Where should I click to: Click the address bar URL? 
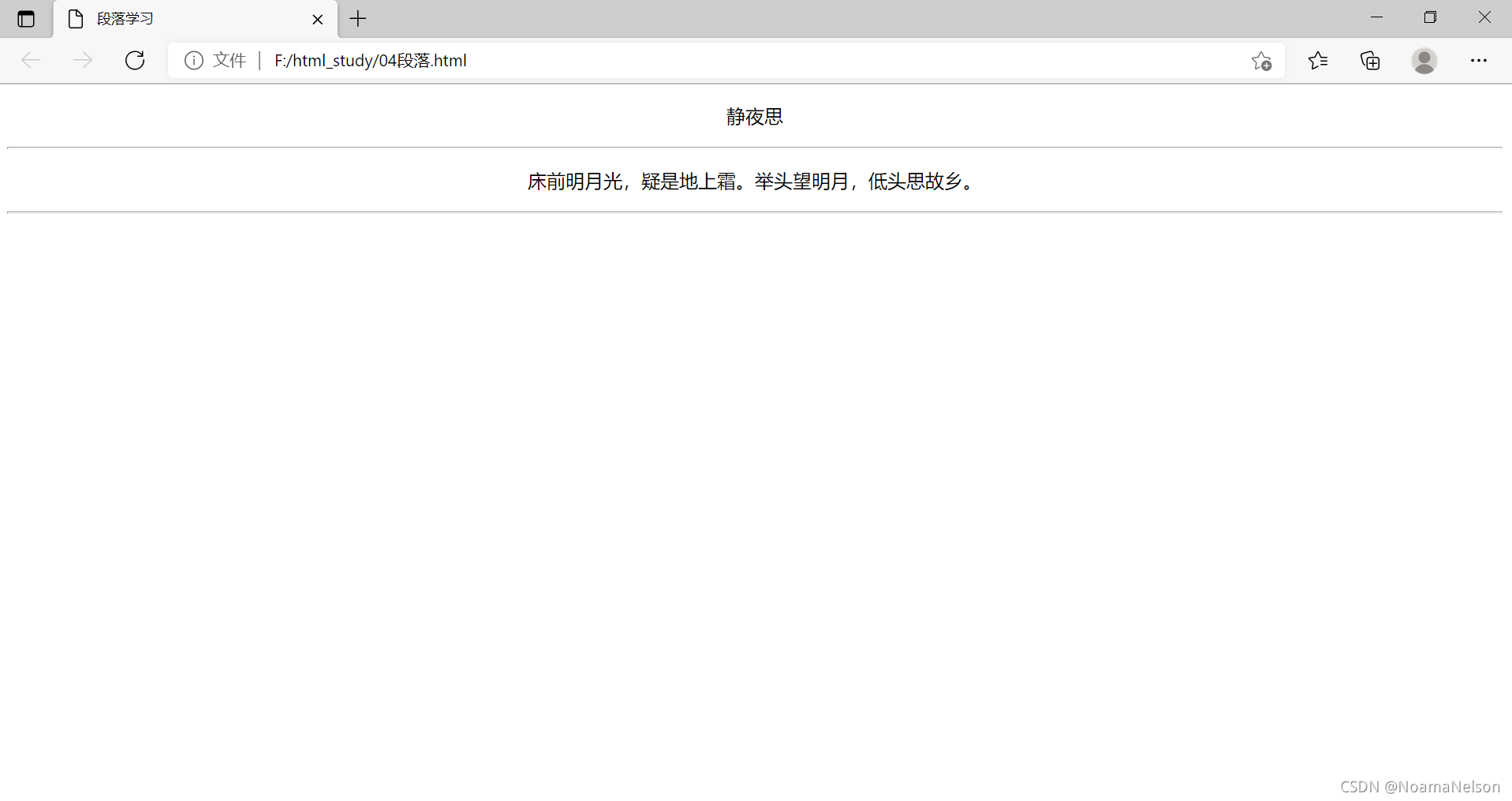click(370, 60)
